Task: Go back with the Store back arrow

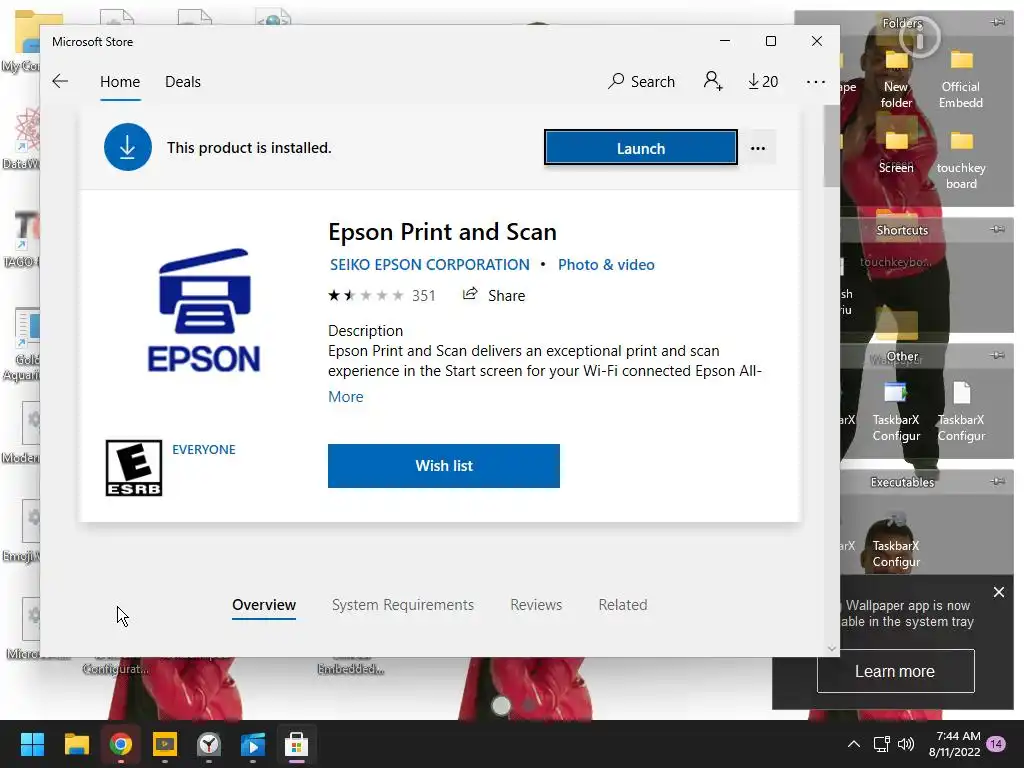Action: [x=60, y=81]
